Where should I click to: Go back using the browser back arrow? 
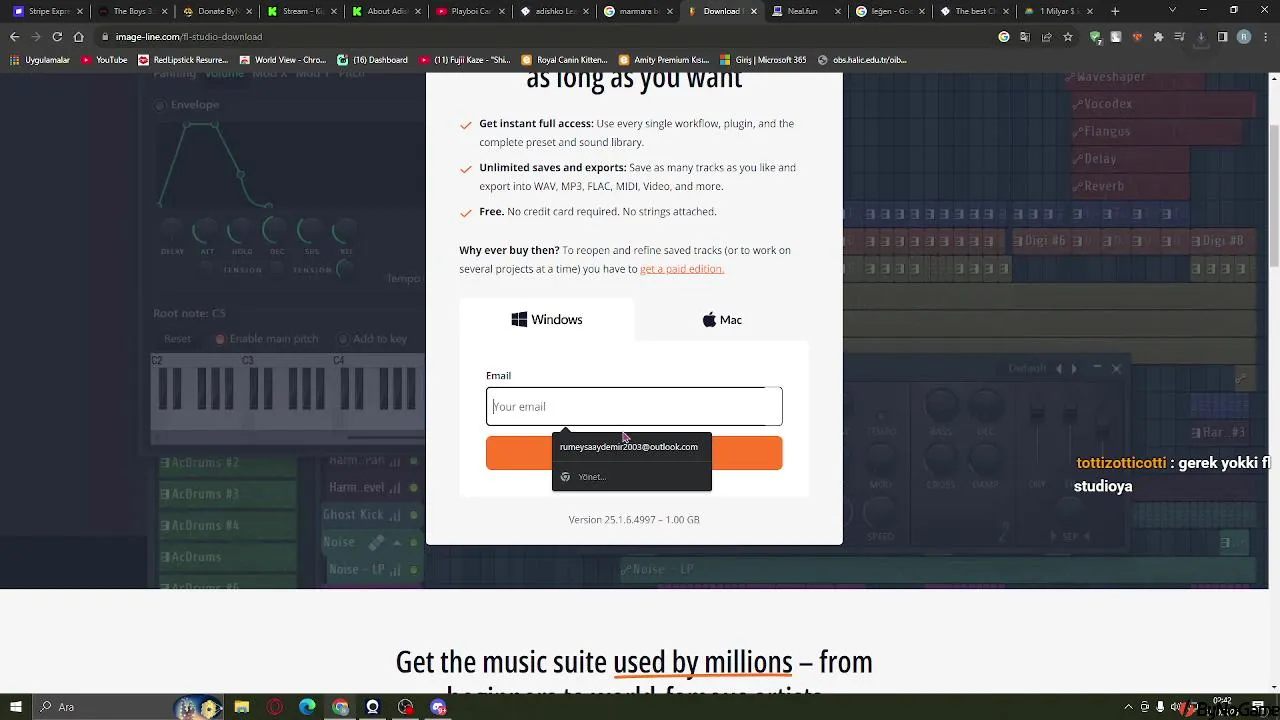(14, 37)
